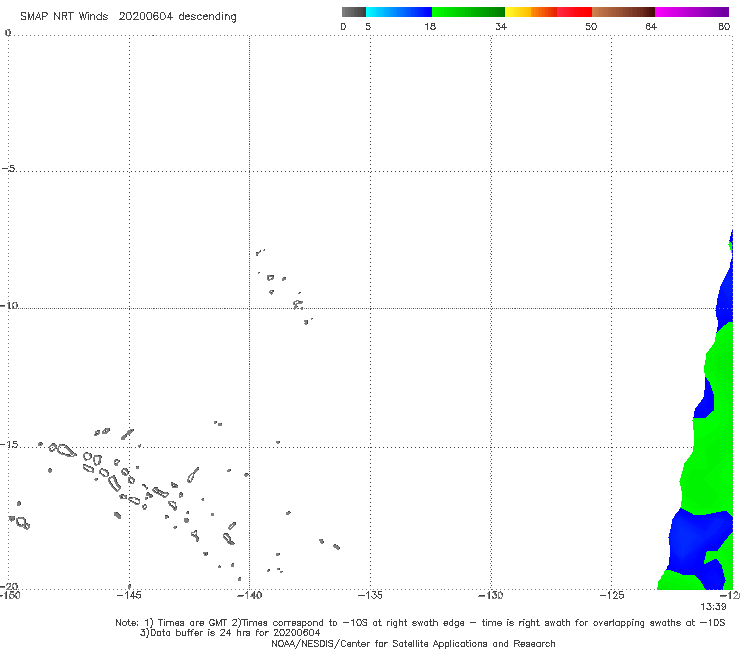This screenshot has width=740, height=650.
Task: Click the swath time label '13:39'
Action: click(713, 607)
